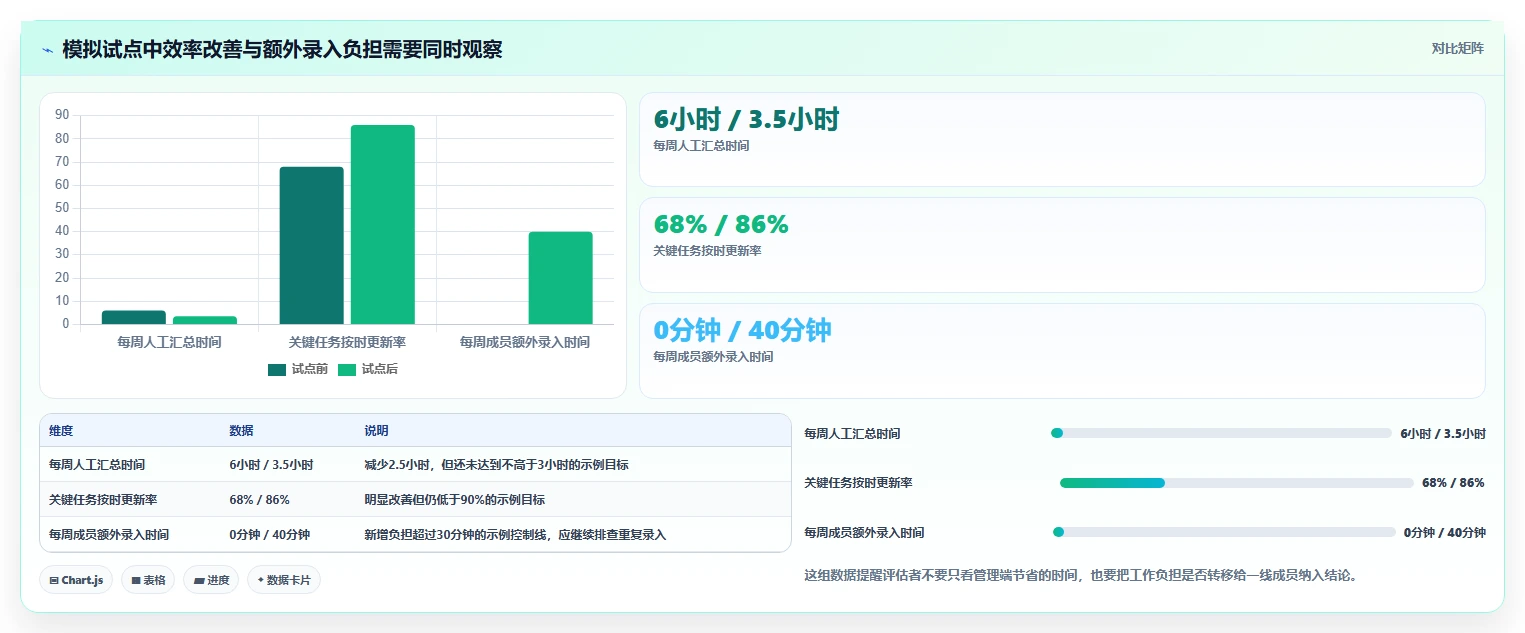The image size is (1525, 633).
Task: Toggle the 试点前 legend swatch
Action: click(x=277, y=369)
